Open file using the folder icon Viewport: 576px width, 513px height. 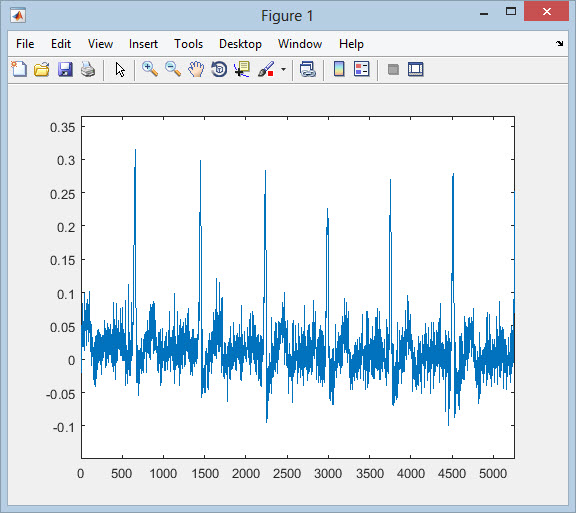[x=42, y=69]
